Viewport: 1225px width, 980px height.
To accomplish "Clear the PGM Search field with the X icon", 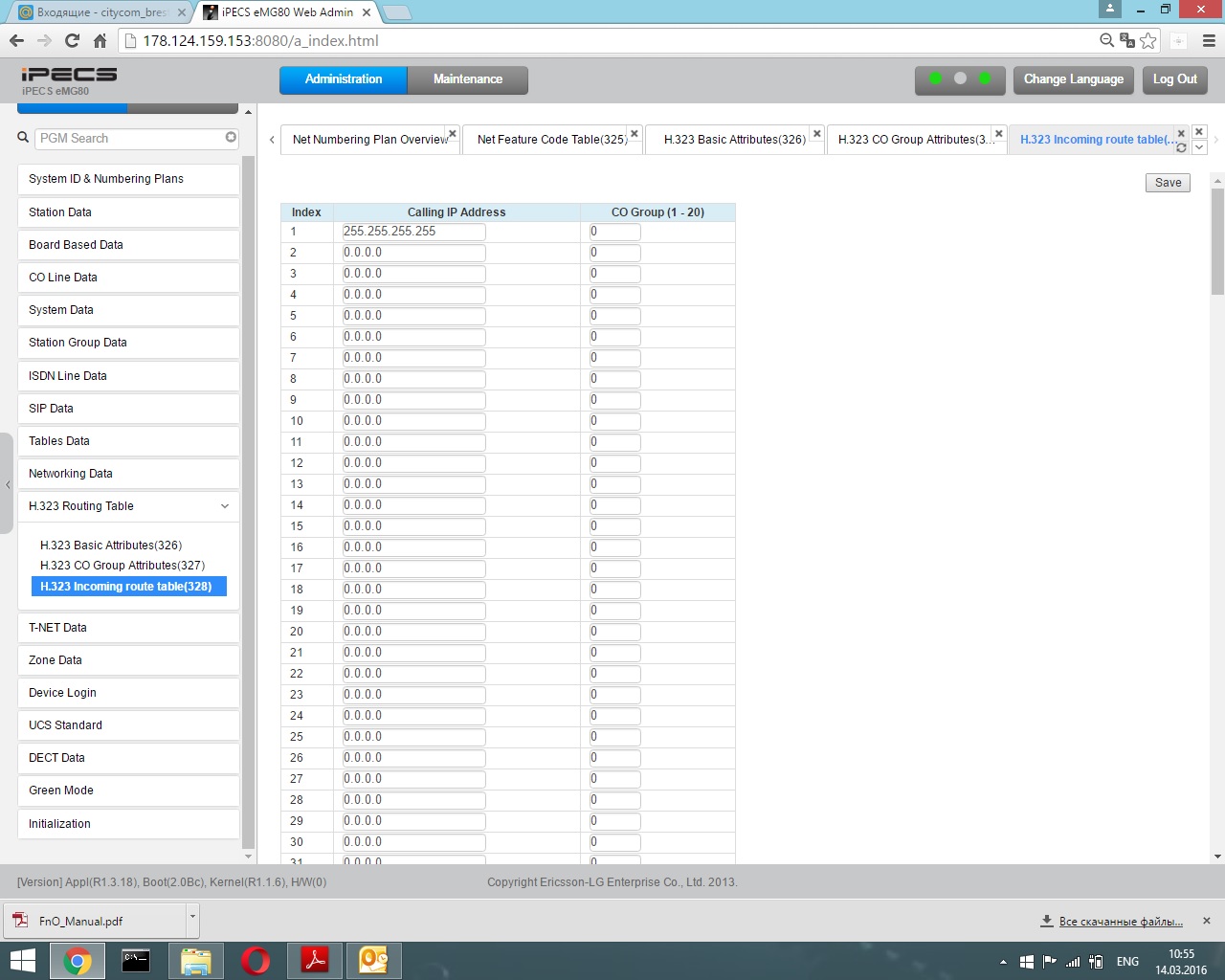I will click(x=231, y=138).
